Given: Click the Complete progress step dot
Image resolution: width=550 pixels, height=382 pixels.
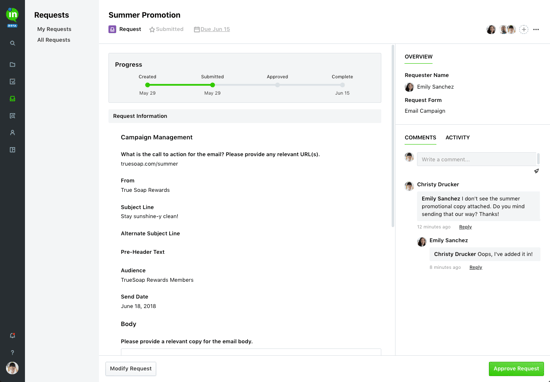Looking at the screenshot, I should coord(342,85).
